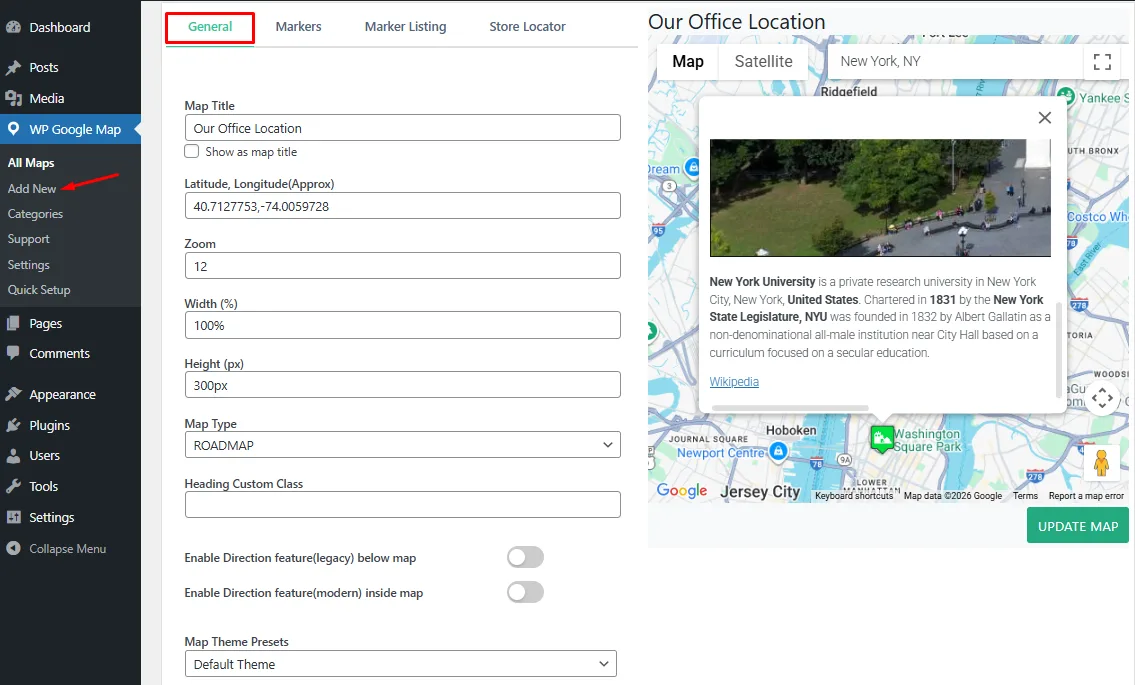Click the Collapse Menu label
Viewport: 1135px width, 685px height.
pyautogui.click(x=67, y=549)
